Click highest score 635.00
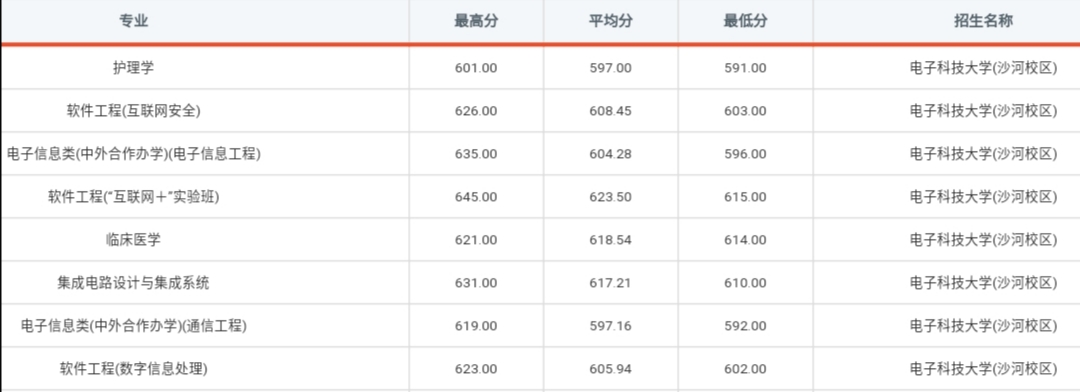Screen dimensions: 1080x392 475,154
